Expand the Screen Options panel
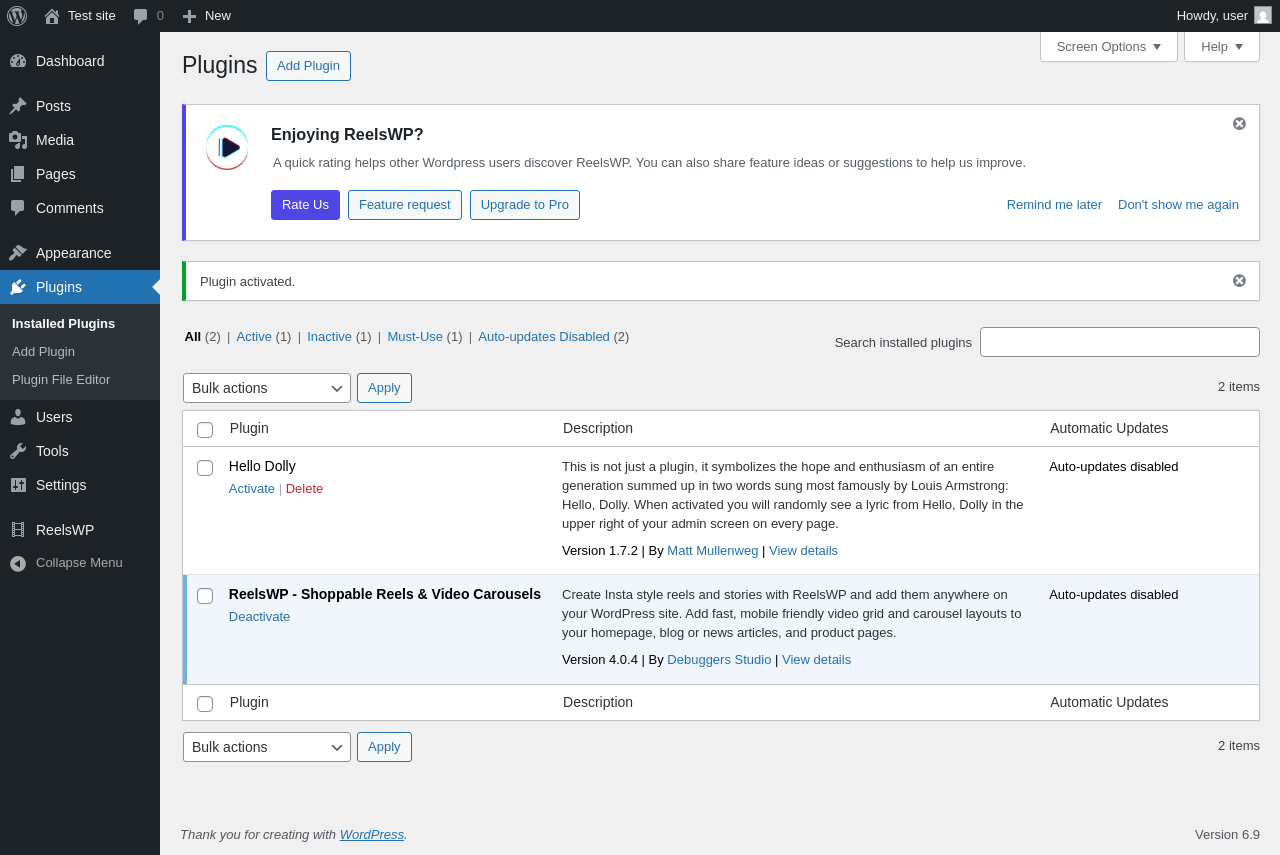 (x=1108, y=46)
